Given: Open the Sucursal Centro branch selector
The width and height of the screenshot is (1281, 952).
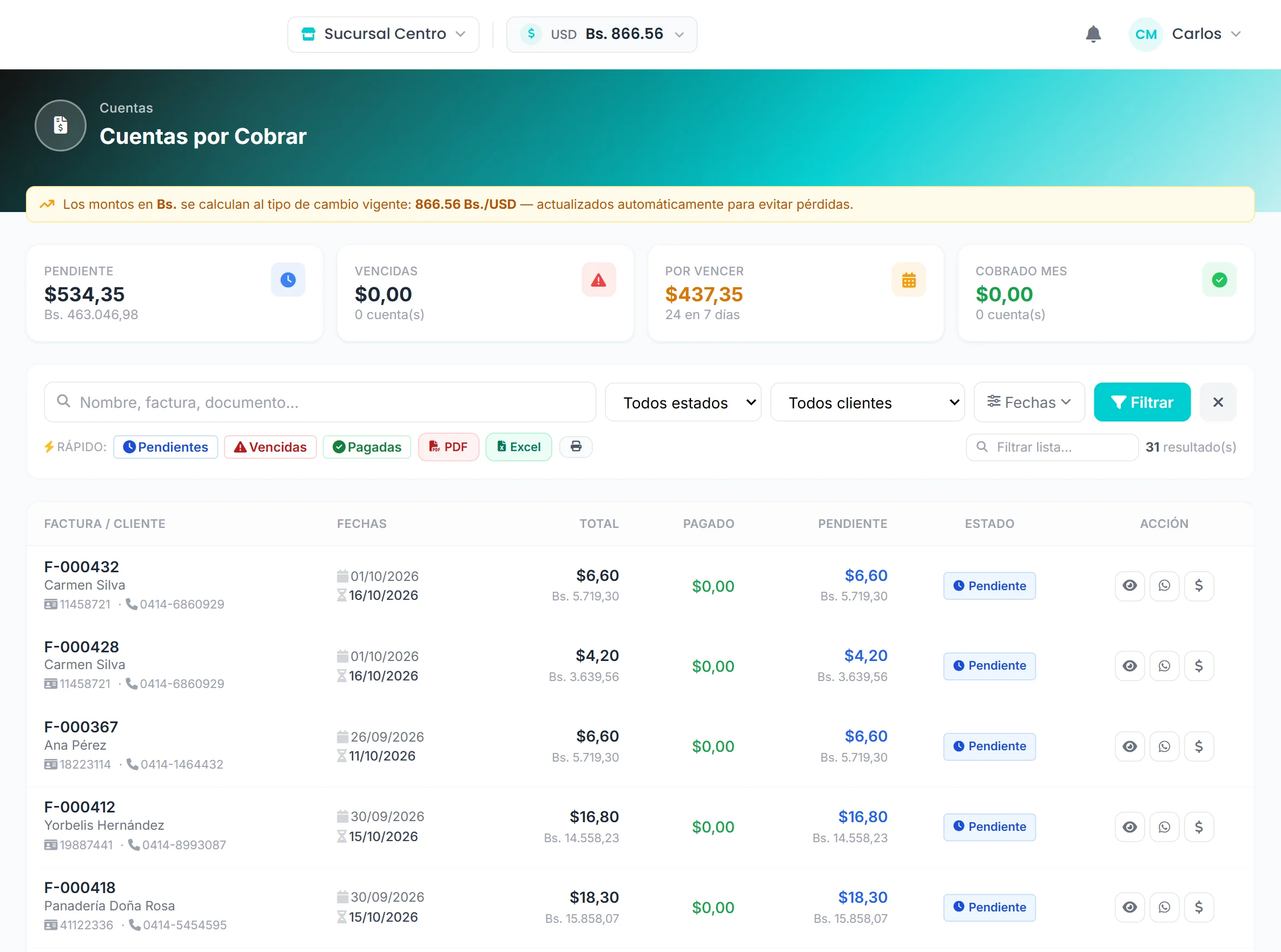Looking at the screenshot, I should coord(383,35).
